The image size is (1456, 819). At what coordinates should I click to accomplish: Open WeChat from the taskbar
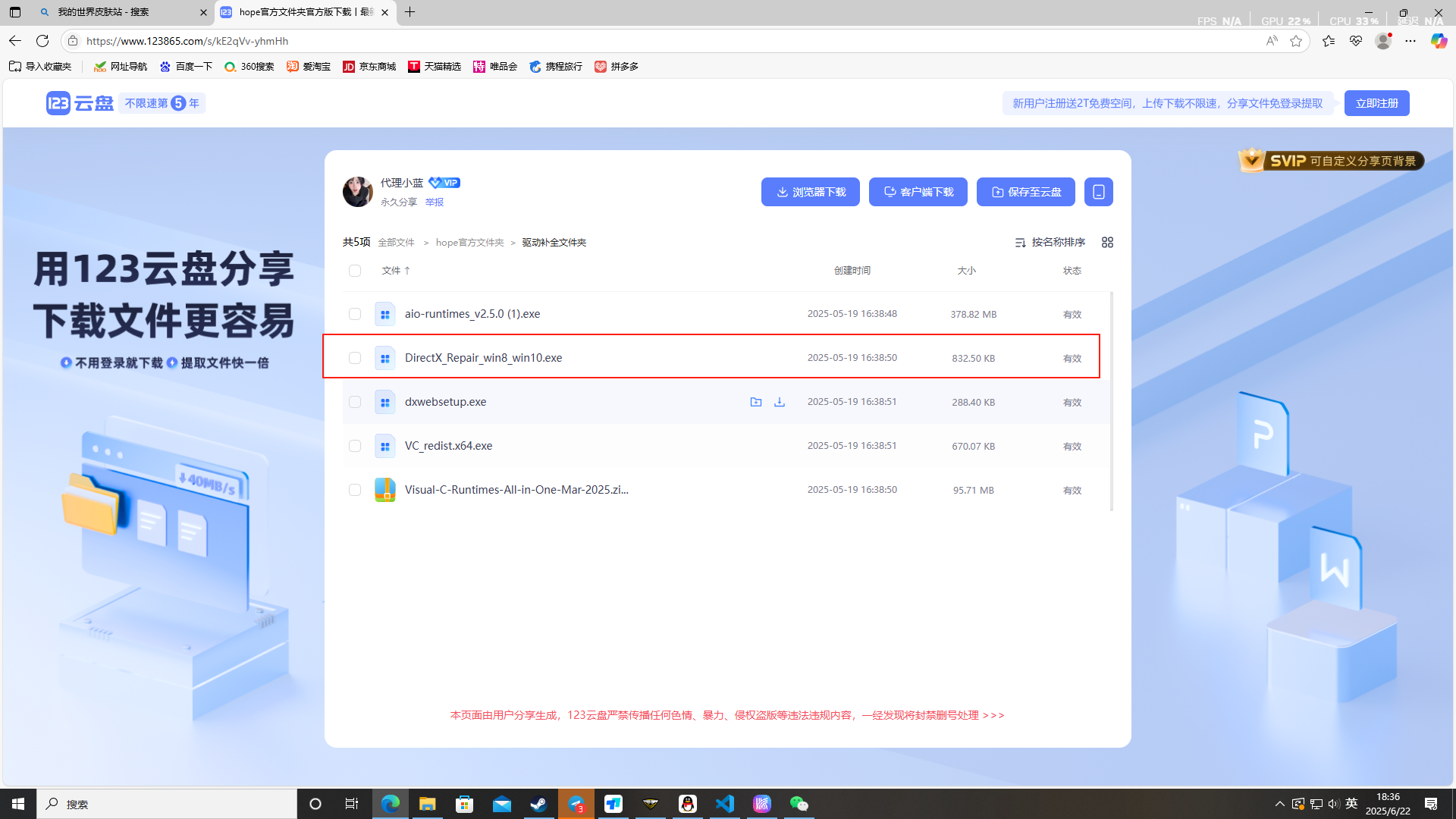coord(799,804)
